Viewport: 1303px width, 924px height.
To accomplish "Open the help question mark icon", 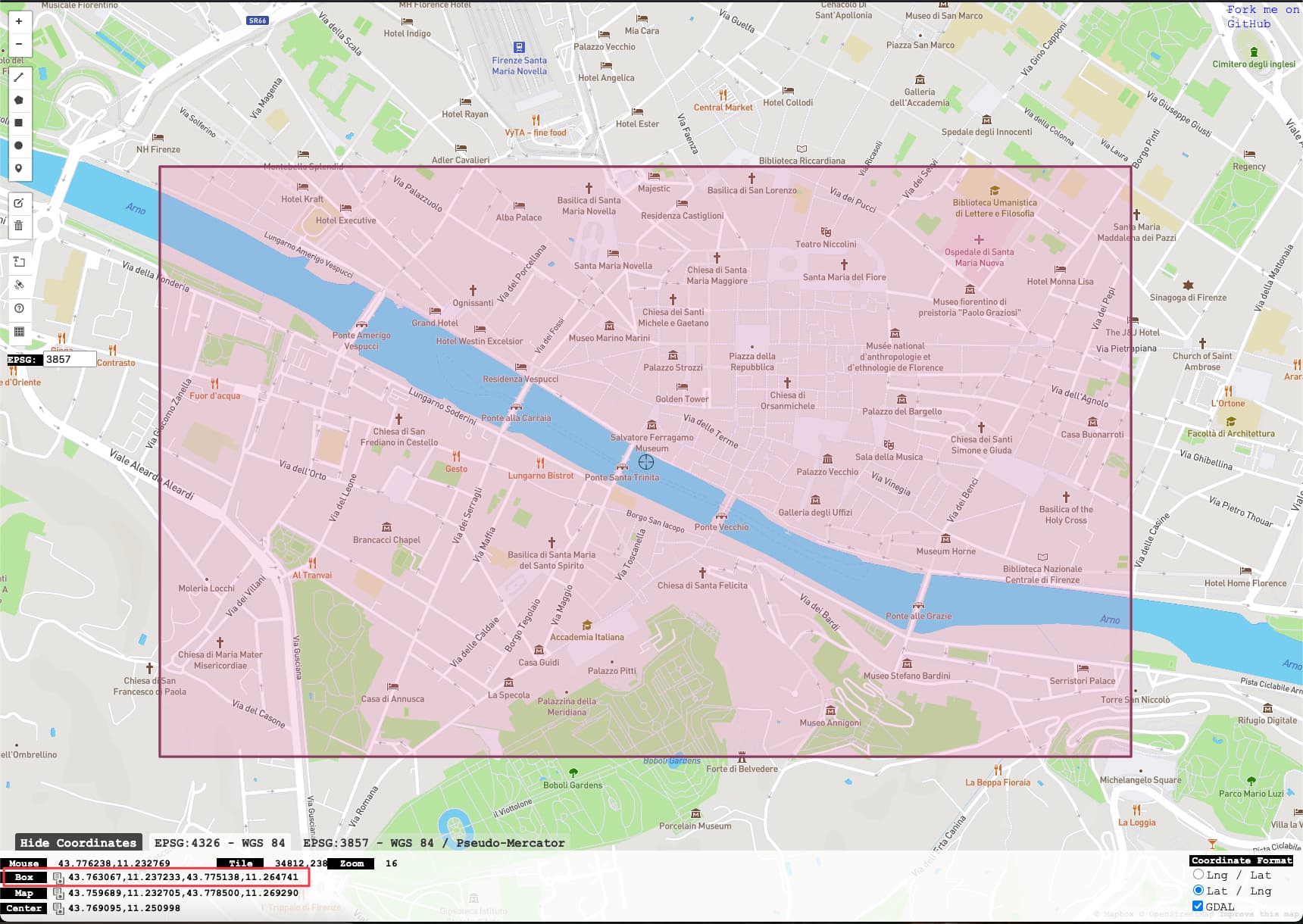I will (x=19, y=308).
